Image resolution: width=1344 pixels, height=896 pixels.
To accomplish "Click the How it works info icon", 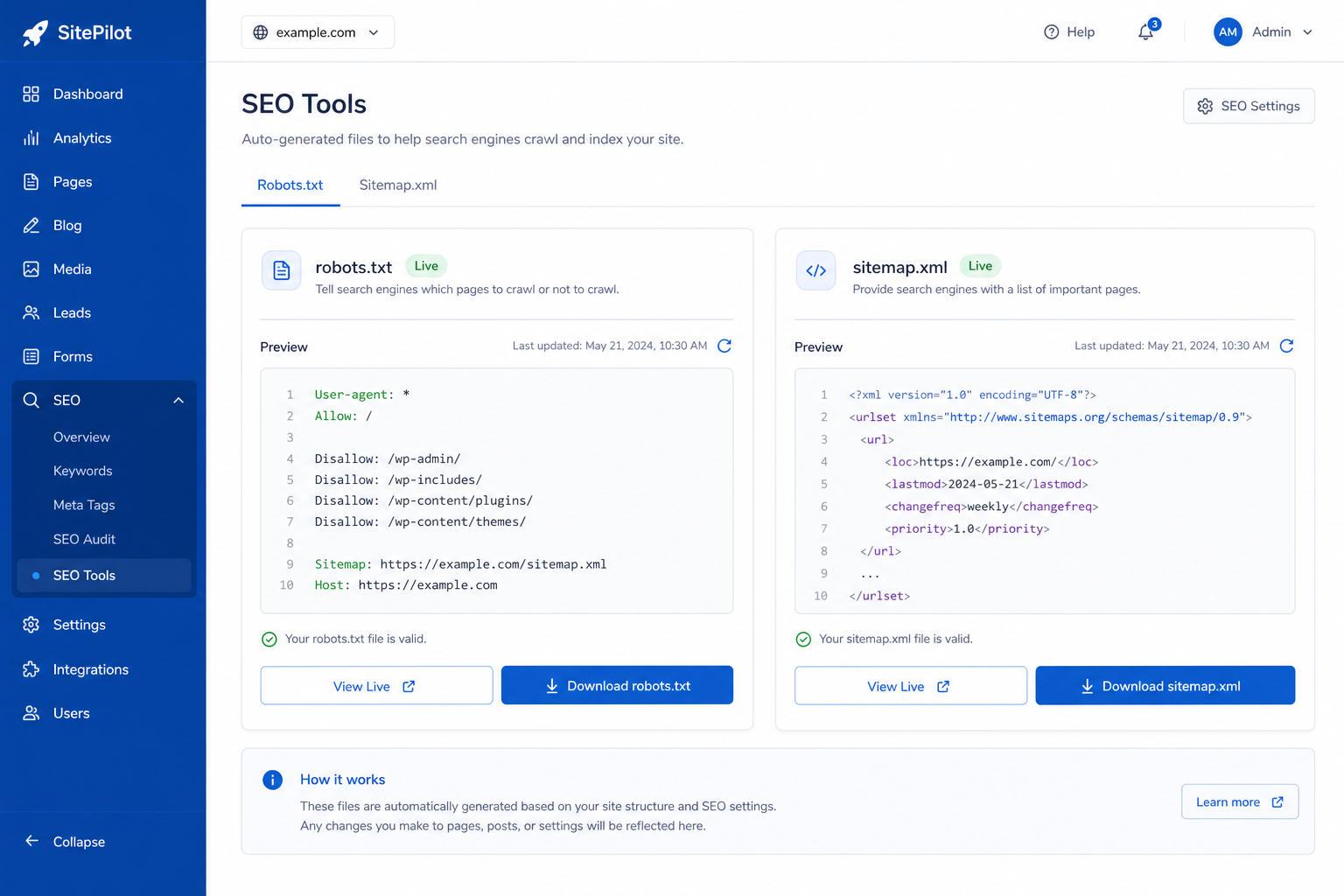I will point(273,780).
